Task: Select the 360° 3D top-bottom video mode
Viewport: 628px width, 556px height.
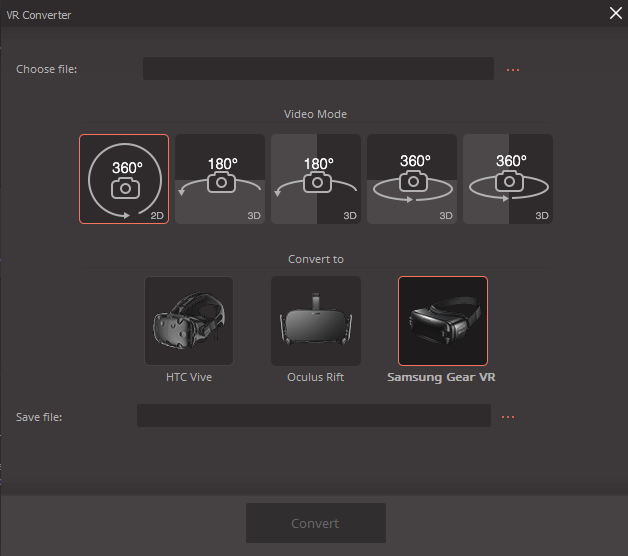Action: (x=412, y=179)
